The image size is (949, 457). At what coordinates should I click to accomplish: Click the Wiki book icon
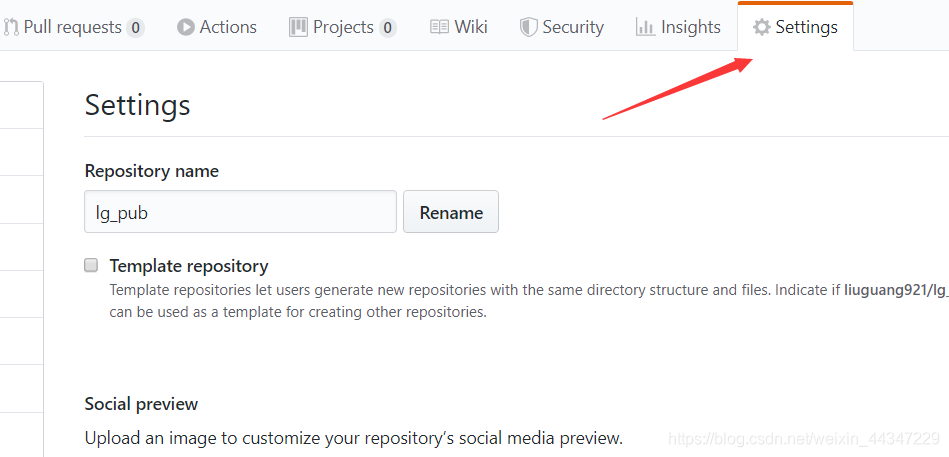(439, 27)
